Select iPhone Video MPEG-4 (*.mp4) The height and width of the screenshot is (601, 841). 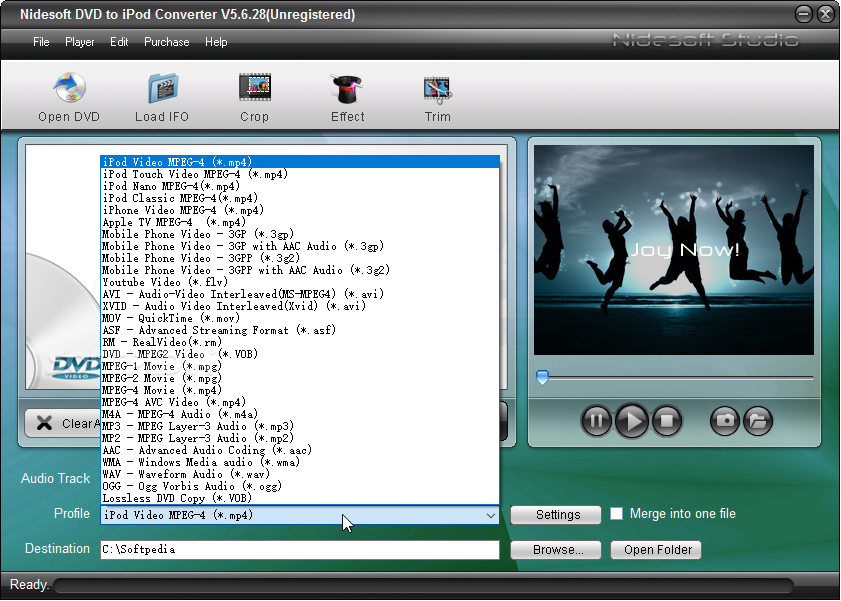tap(300, 210)
